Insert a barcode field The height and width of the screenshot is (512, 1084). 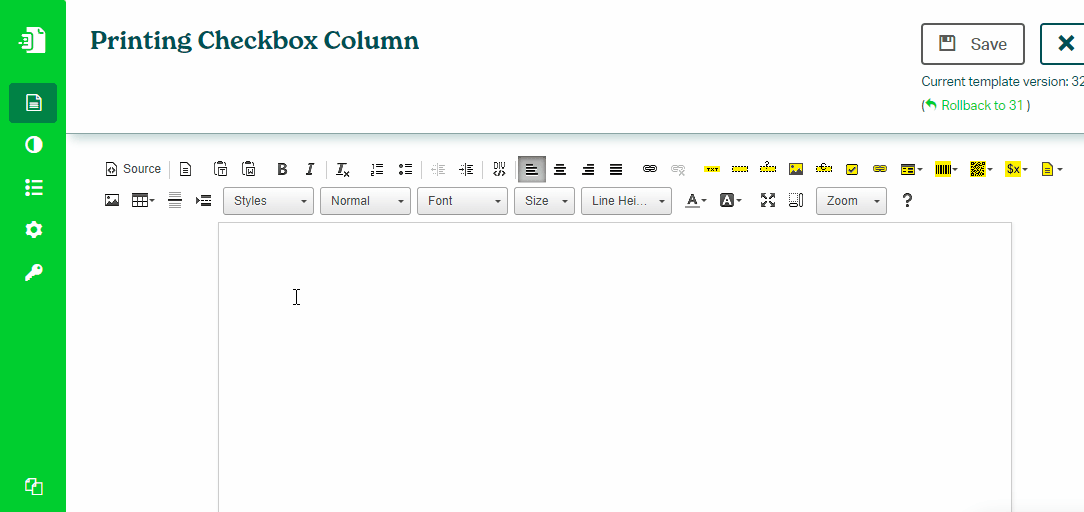[945, 170]
